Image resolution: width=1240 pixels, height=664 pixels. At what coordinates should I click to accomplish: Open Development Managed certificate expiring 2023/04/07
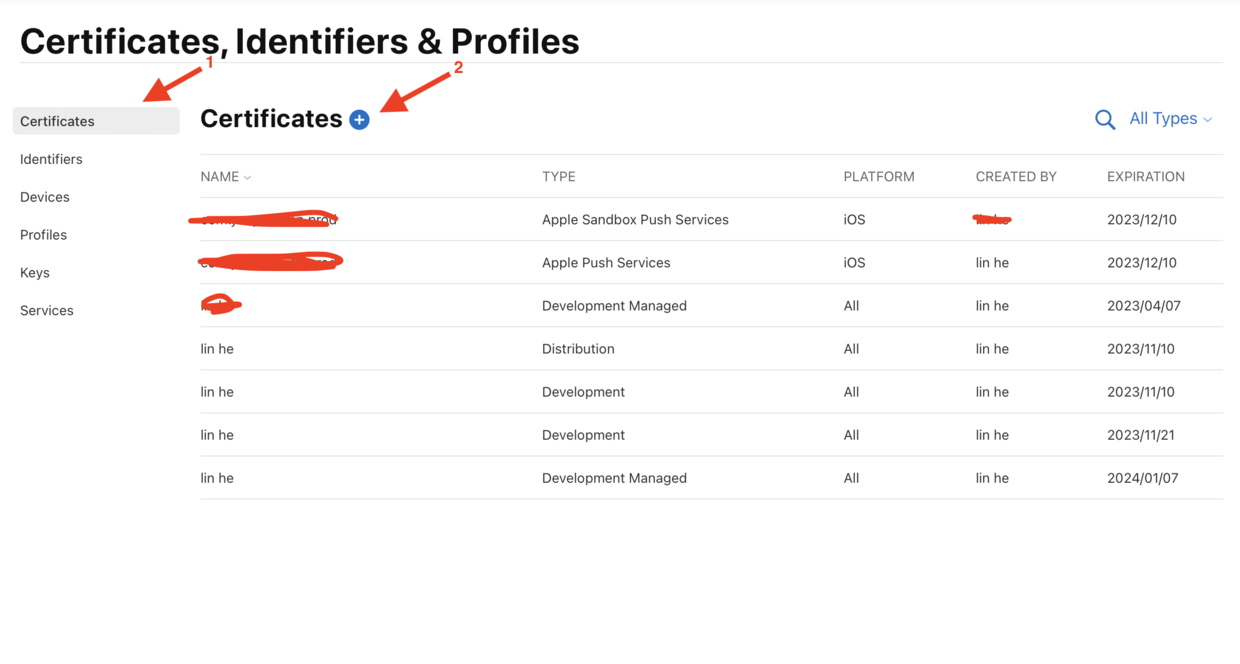click(711, 305)
